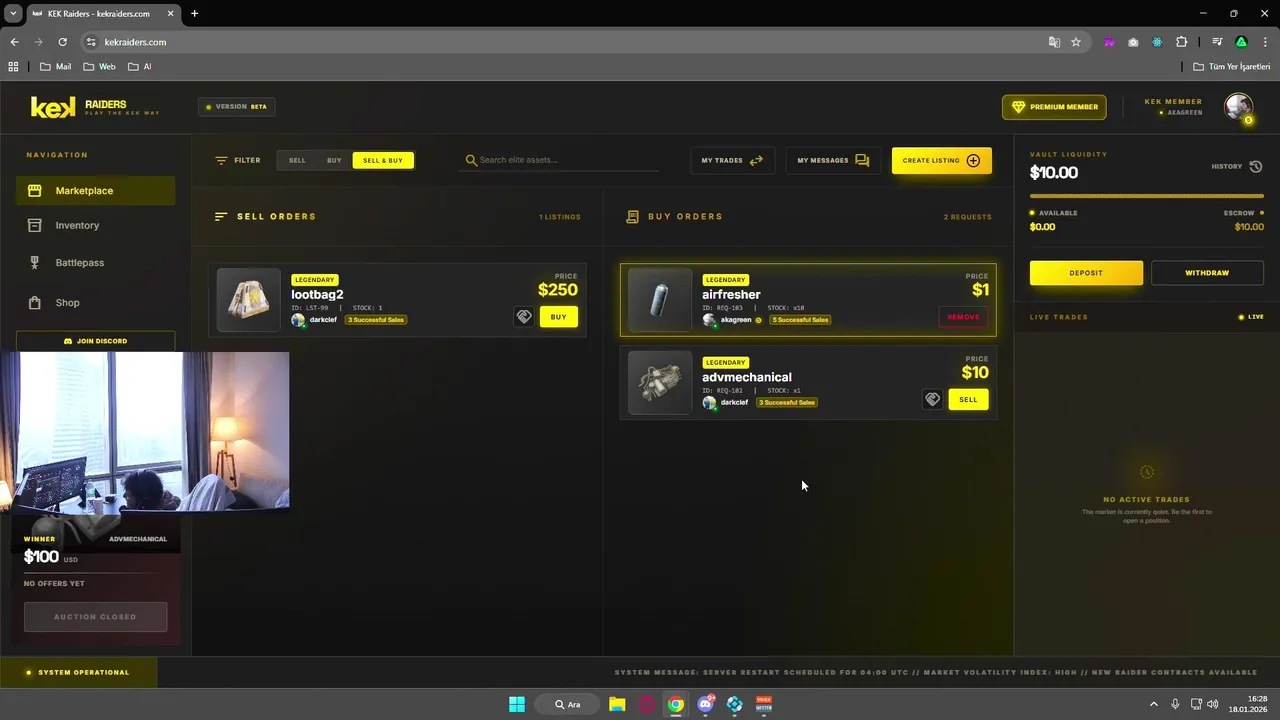1280x720 pixels.
Task: Open a new browser tab
Action: [194, 13]
